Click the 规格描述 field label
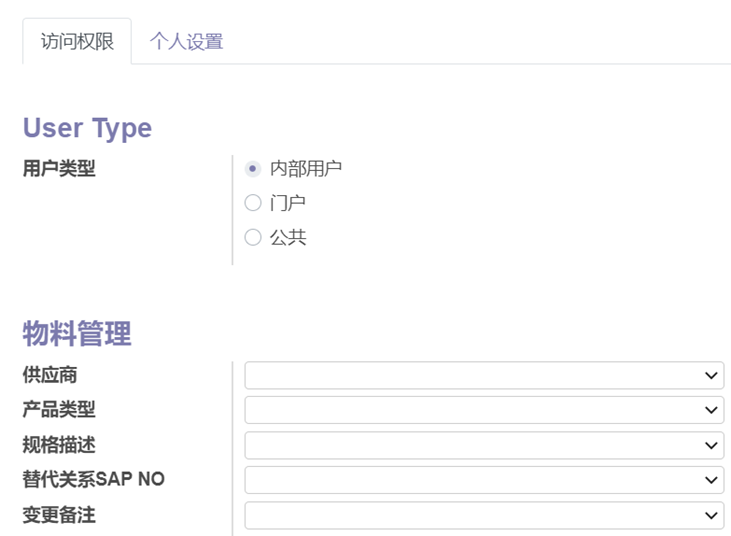Screen dimensions: 731x536 pyautogui.click(x=59, y=445)
